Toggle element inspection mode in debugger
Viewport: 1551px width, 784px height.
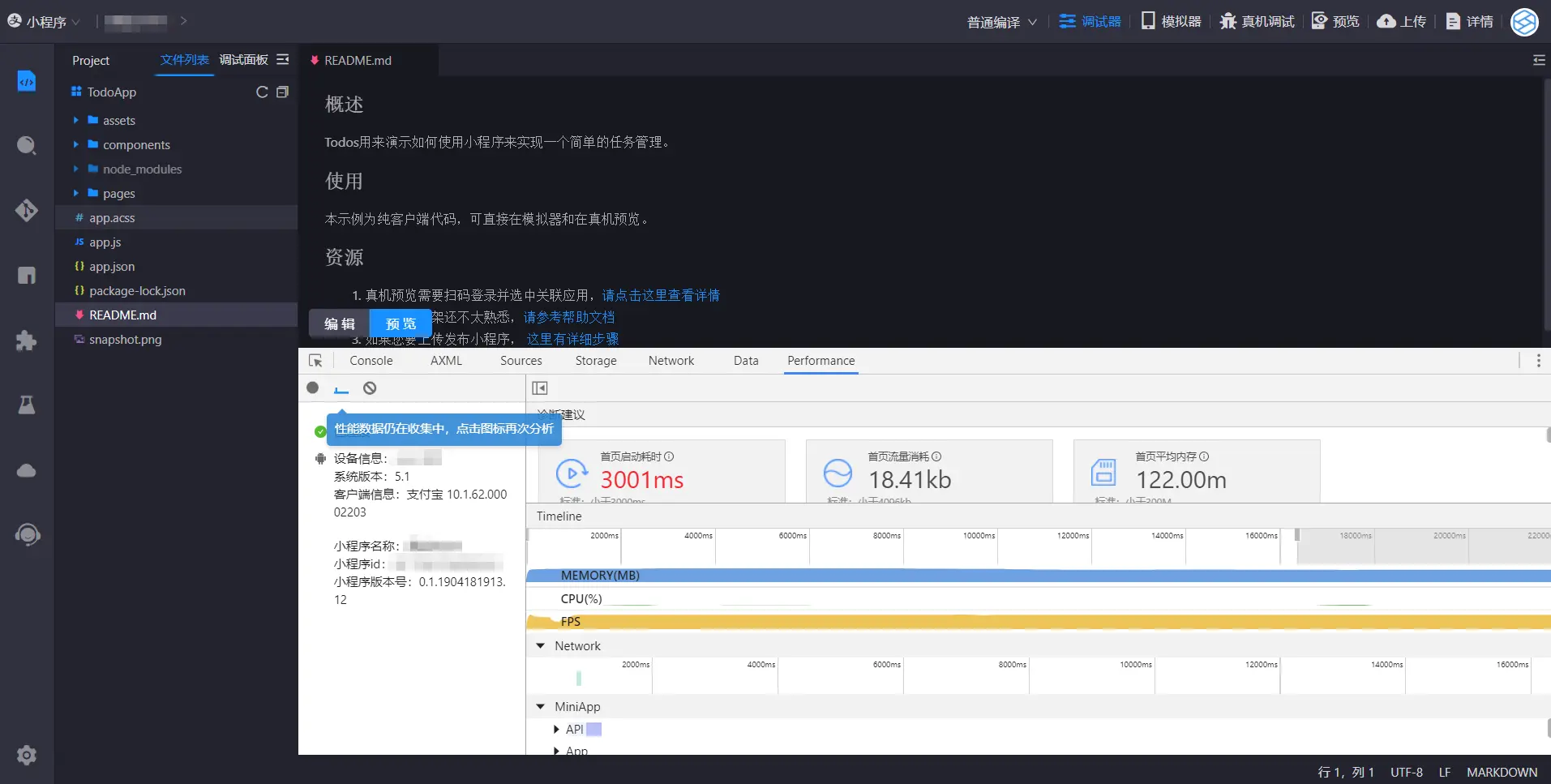[x=315, y=360]
